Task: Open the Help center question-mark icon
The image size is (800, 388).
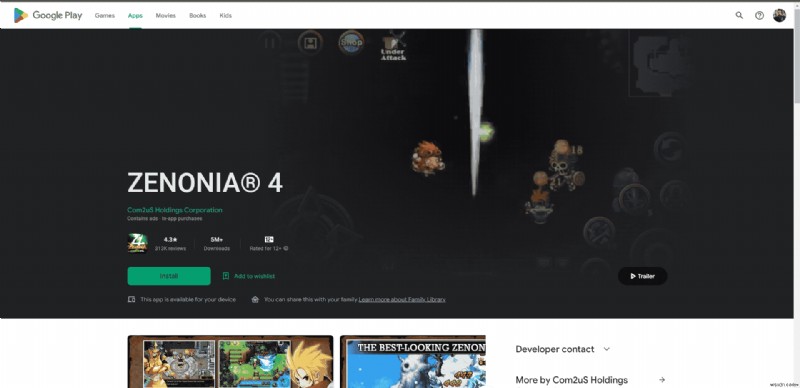Action: [759, 15]
